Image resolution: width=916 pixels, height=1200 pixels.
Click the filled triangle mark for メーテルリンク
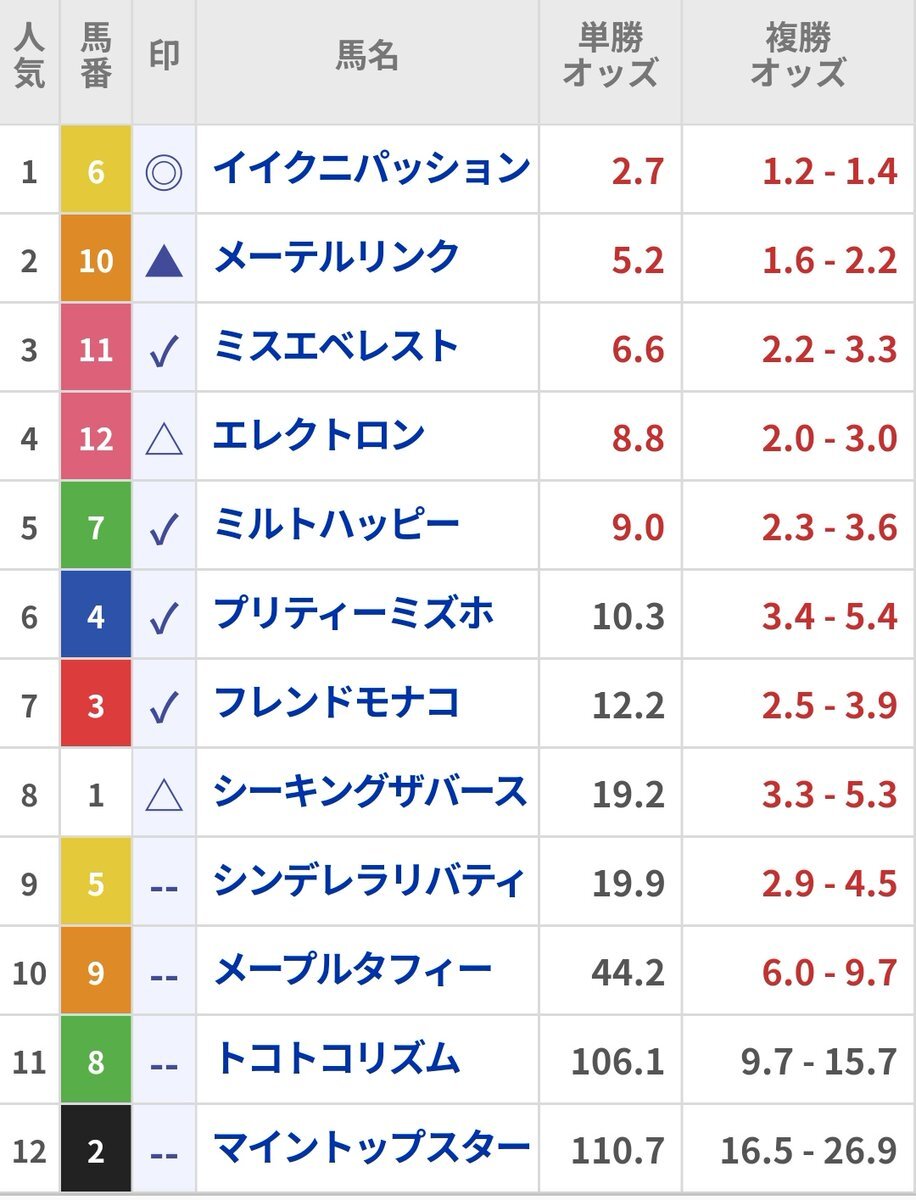point(164,261)
